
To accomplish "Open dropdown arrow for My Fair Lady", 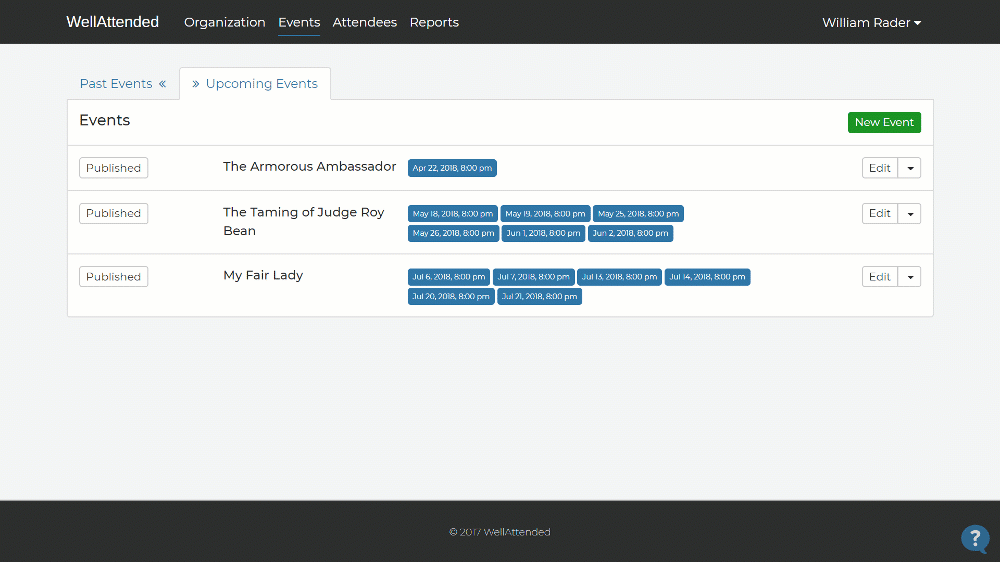I will (x=909, y=276).
